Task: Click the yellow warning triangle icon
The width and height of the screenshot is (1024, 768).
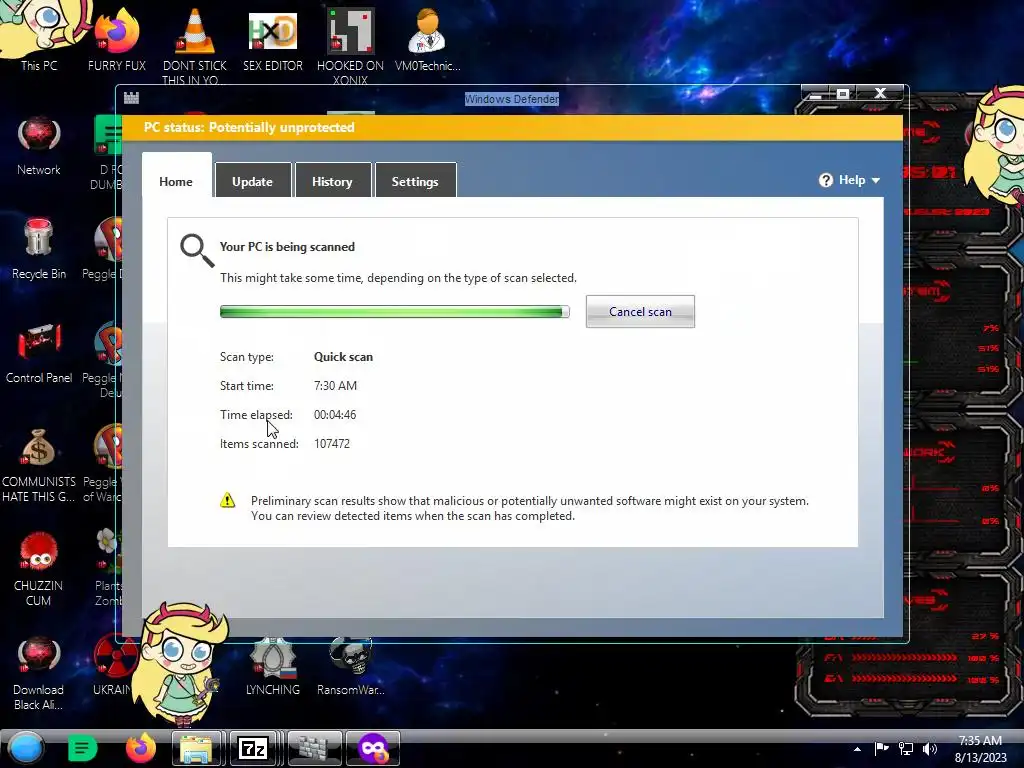Action: point(227,501)
